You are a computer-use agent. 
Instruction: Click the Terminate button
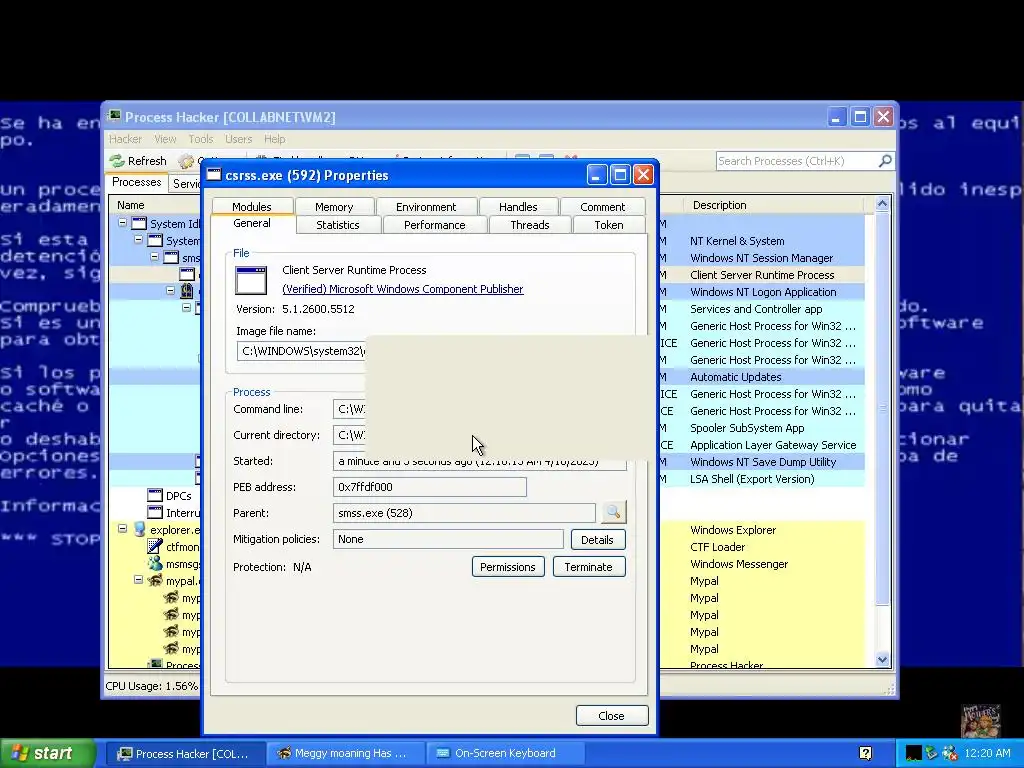(588, 566)
